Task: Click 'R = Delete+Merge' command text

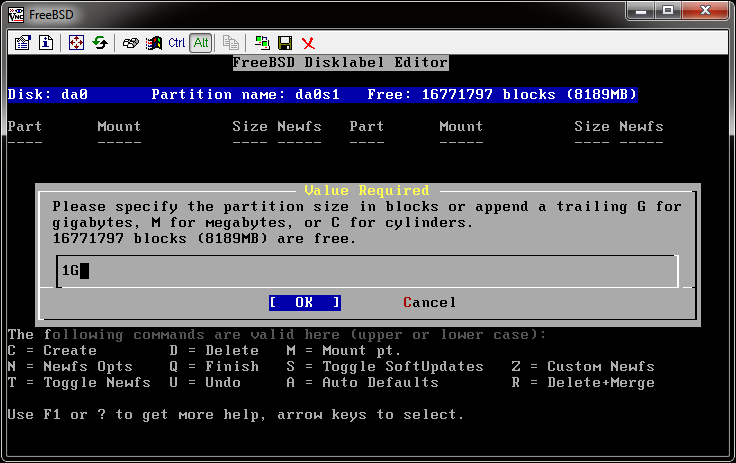Action: tap(583, 383)
